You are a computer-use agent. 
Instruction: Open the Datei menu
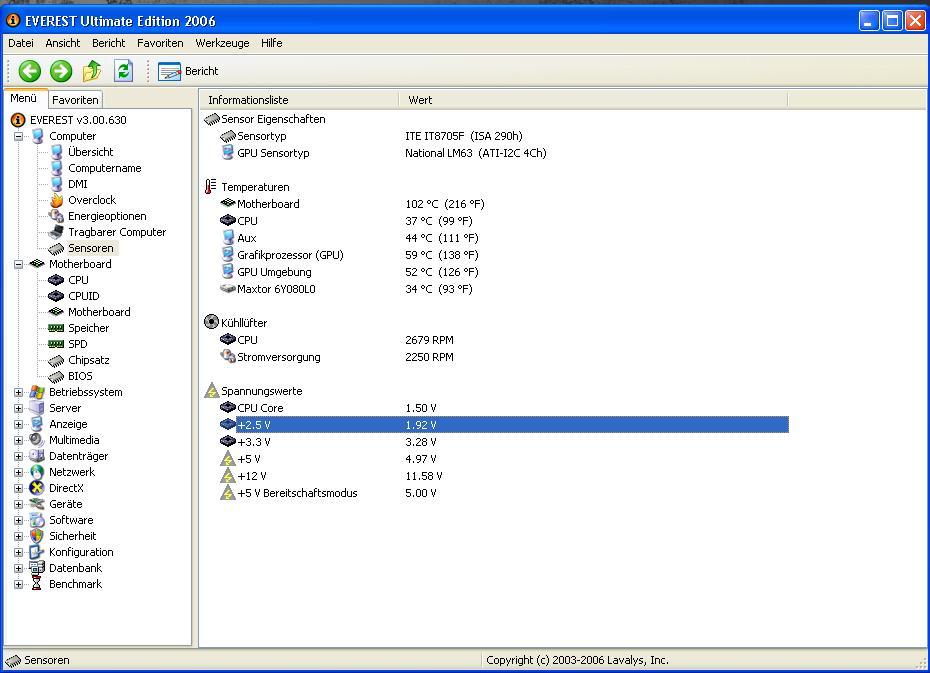pos(21,43)
